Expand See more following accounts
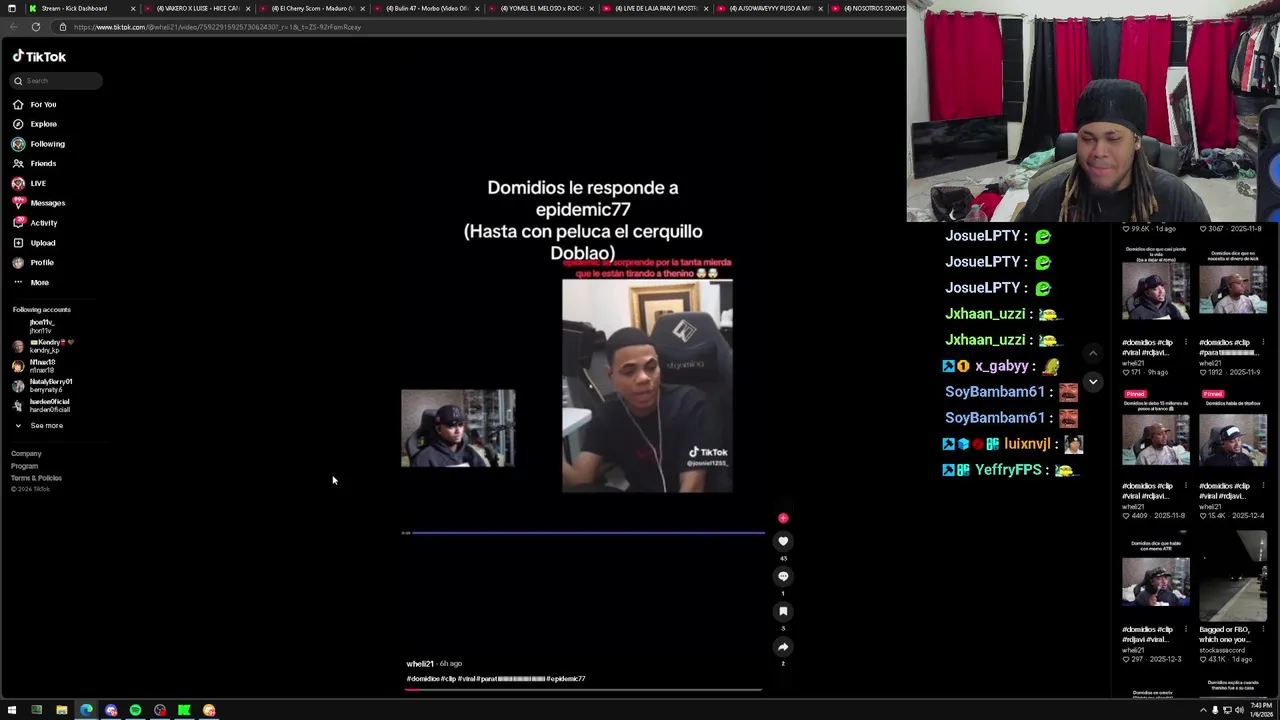The height and width of the screenshot is (720, 1280). pos(46,426)
